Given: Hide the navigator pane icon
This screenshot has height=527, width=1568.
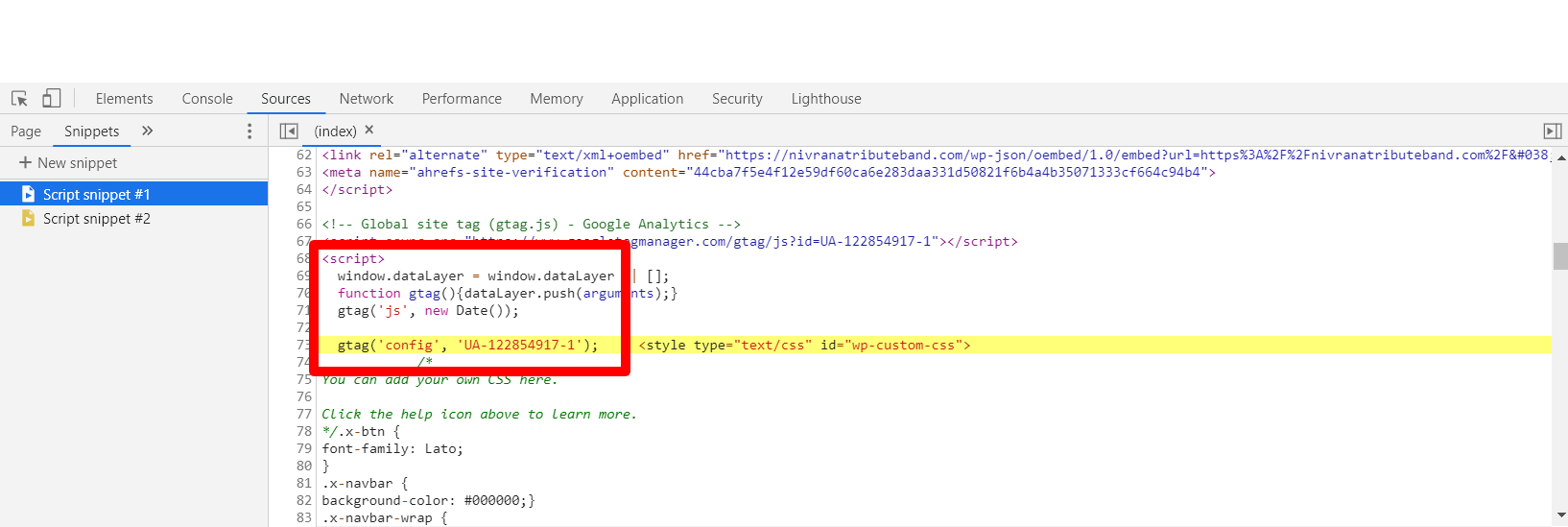Looking at the screenshot, I should [289, 131].
